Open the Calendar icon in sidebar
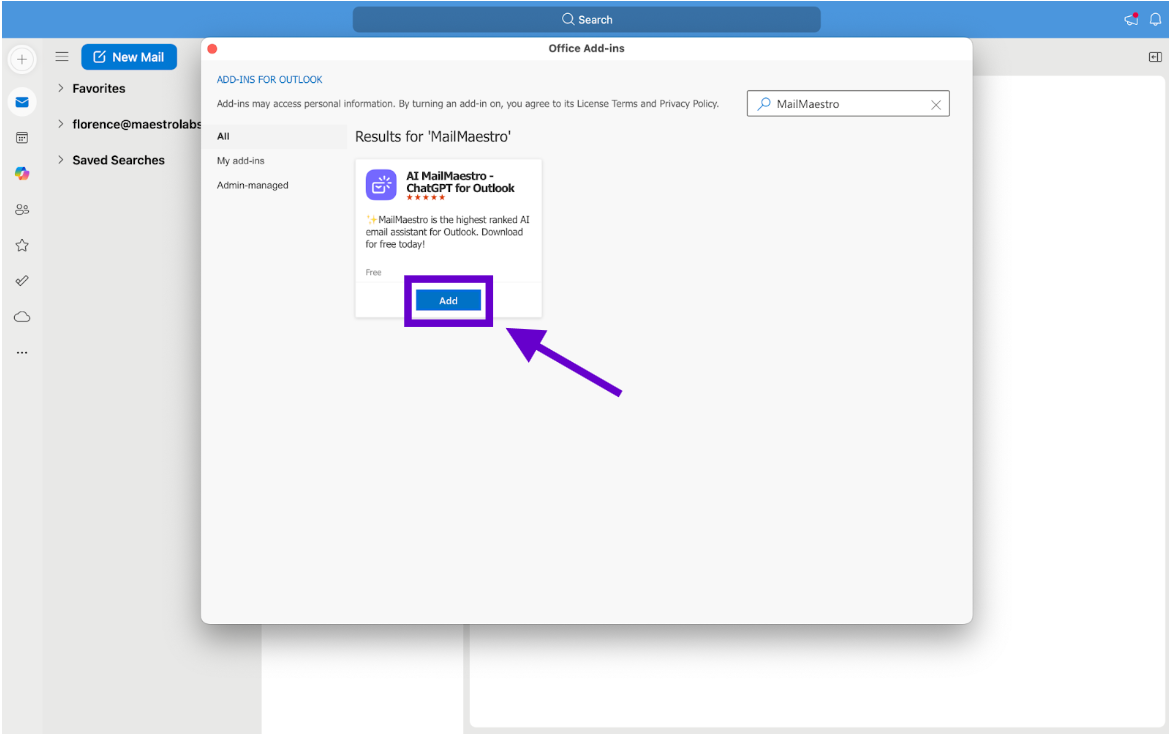 [x=22, y=138]
